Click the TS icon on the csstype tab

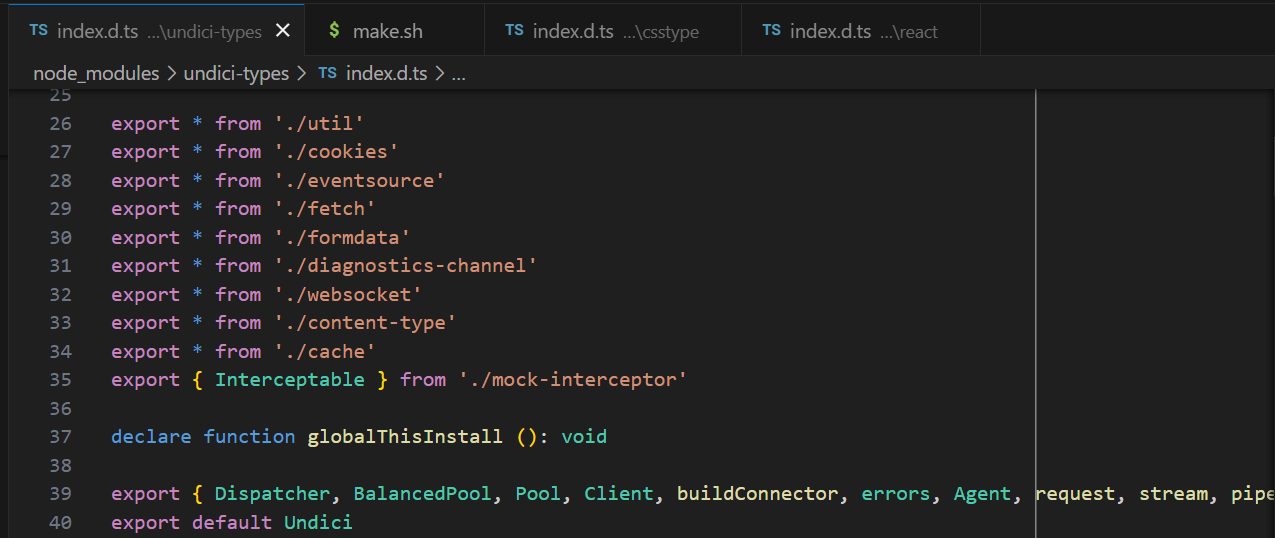click(x=514, y=31)
